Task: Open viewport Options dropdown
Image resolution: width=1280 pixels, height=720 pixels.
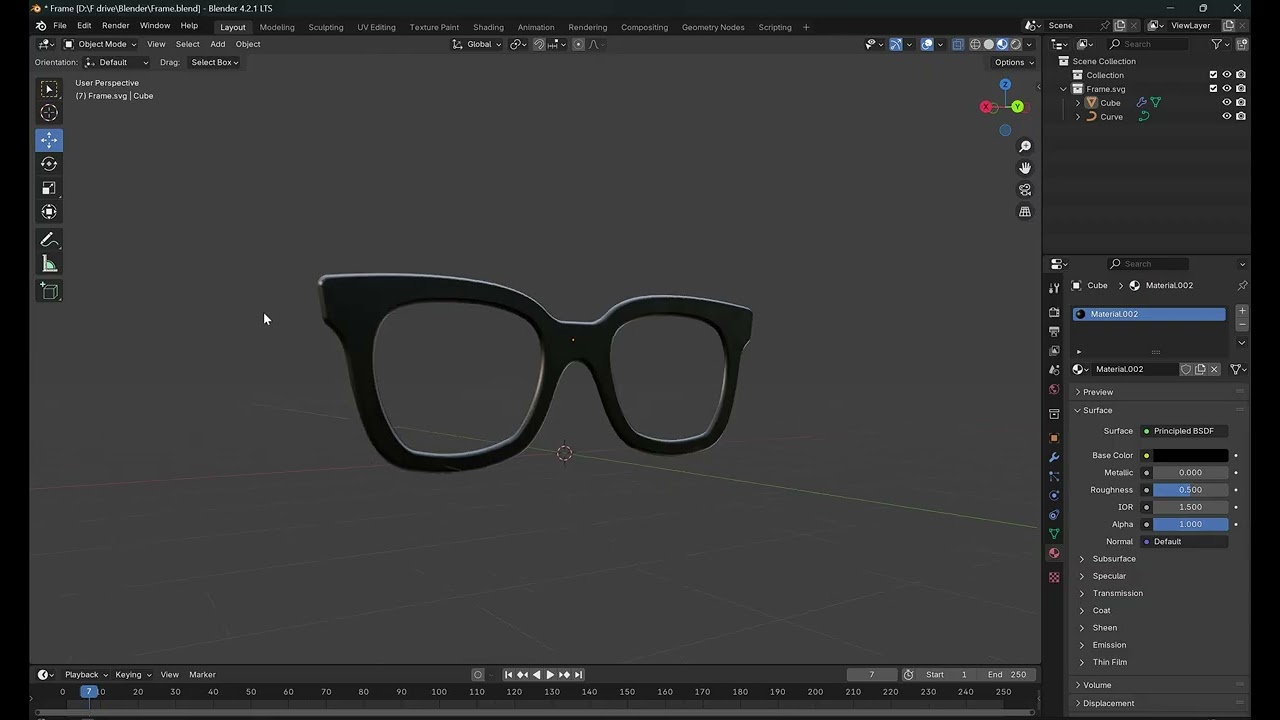Action: point(1013,62)
